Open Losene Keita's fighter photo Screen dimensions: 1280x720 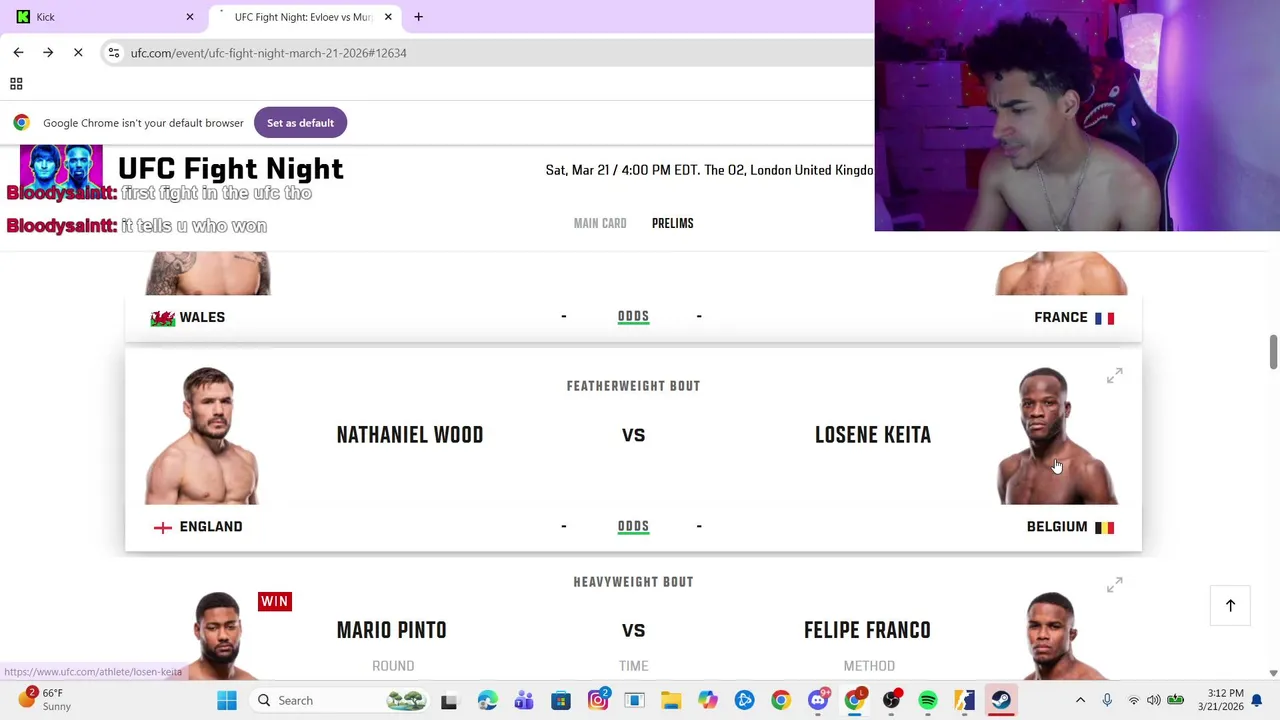coord(1056,437)
